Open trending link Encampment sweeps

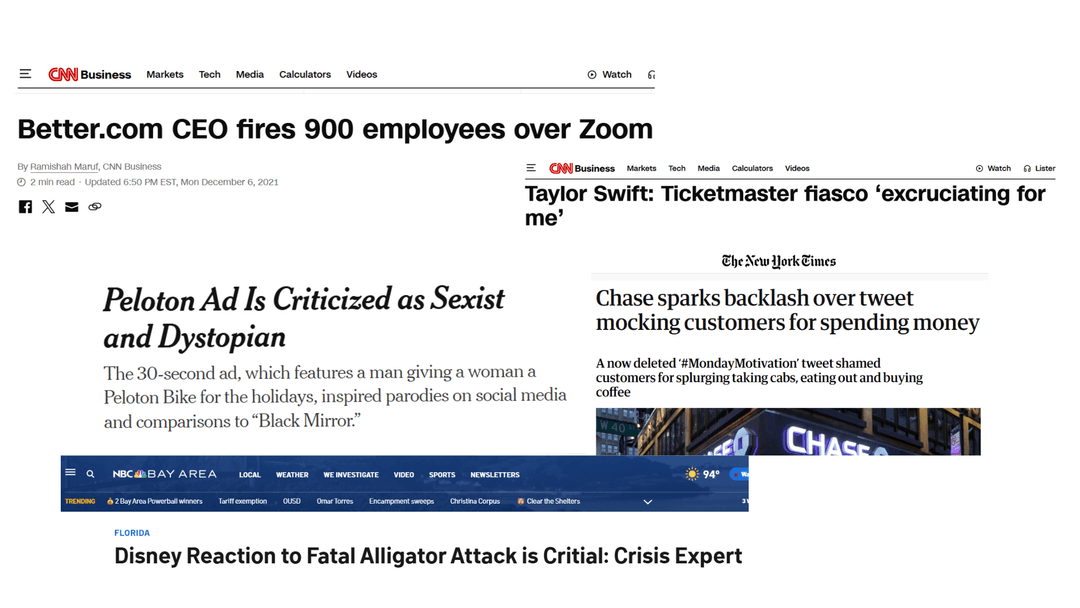coord(401,501)
